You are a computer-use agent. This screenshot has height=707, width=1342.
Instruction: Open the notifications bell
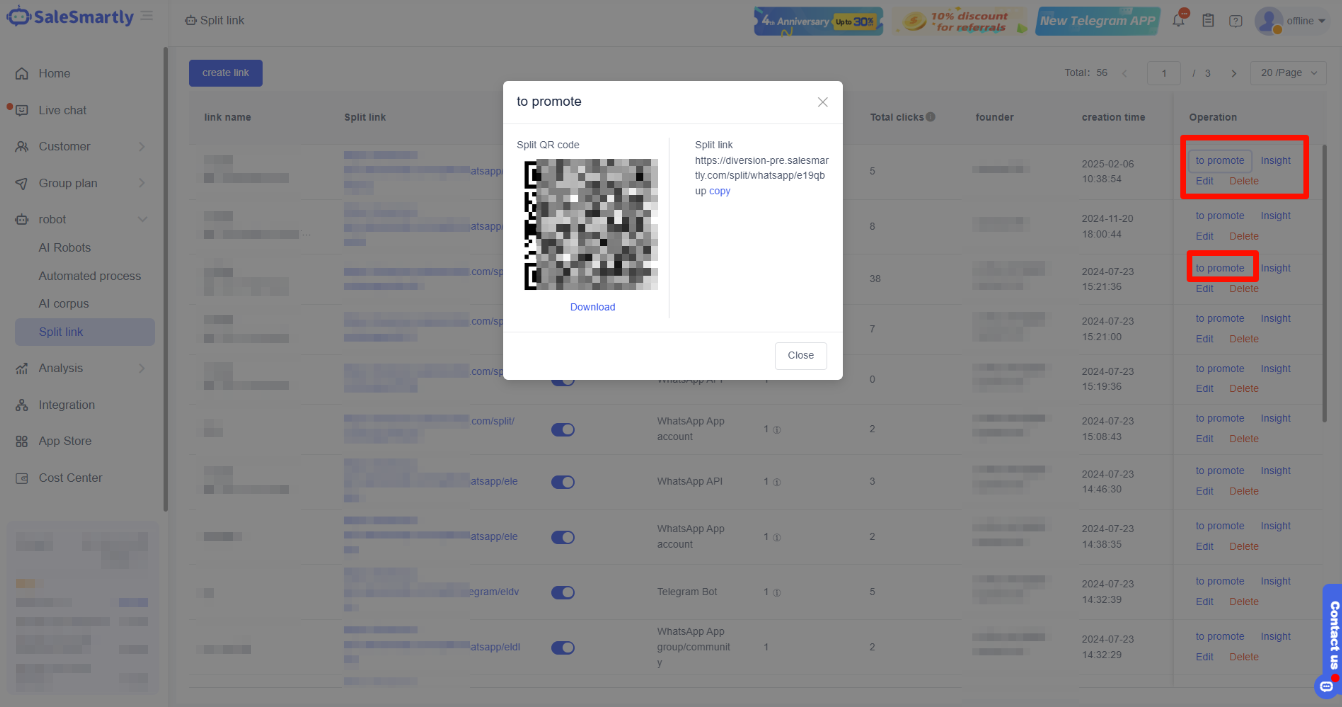pos(1179,20)
